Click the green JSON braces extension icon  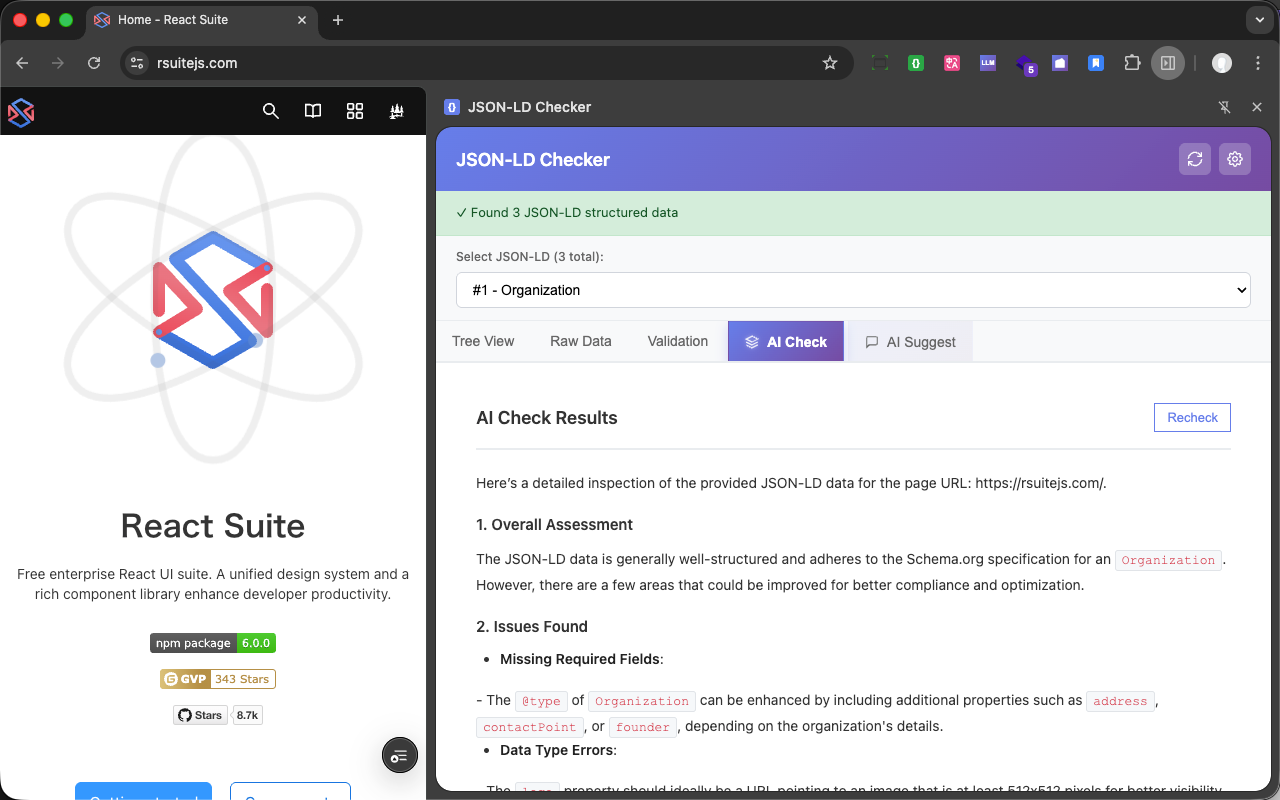pos(916,63)
